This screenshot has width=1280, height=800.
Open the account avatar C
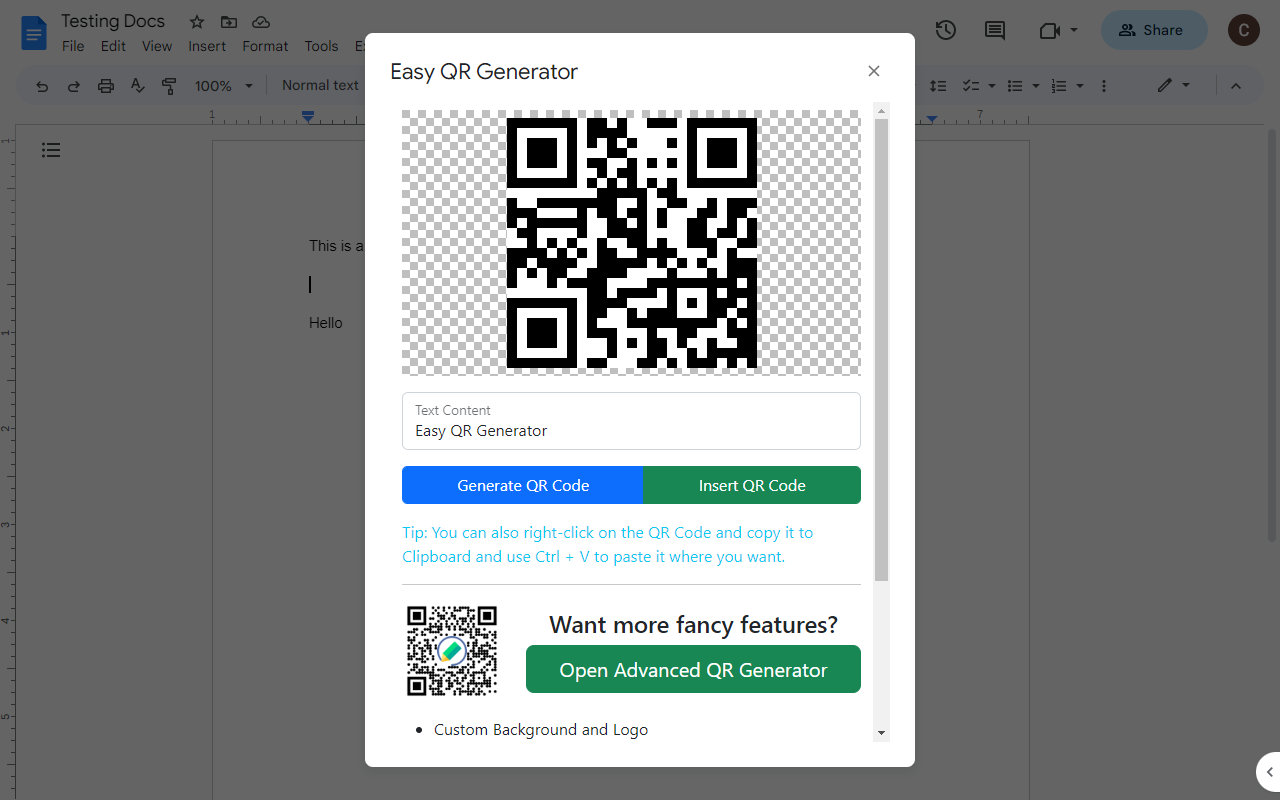pos(1243,30)
